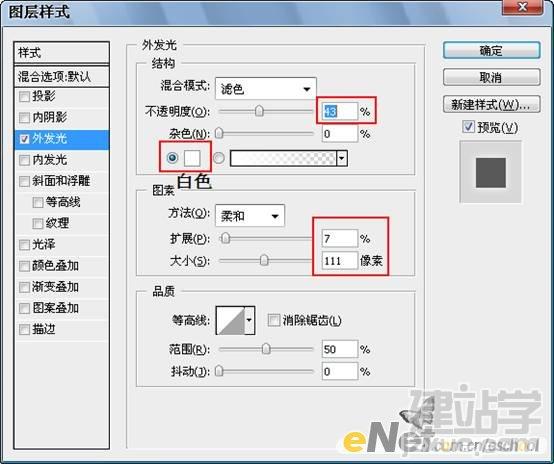
Task: Select 混合选项:默认 in the styles list
Action: [x=61, y=76]
